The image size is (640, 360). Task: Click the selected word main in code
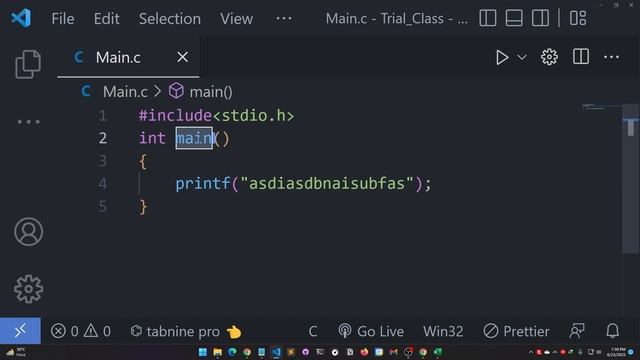pos(194,138)
